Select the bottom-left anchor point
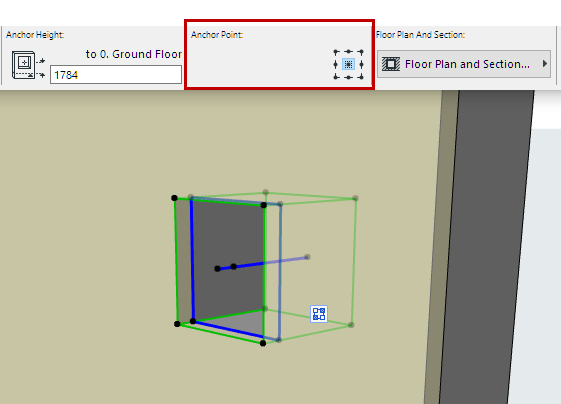The image size is (561, 404). pyautogui.click(x=336, y=77)
